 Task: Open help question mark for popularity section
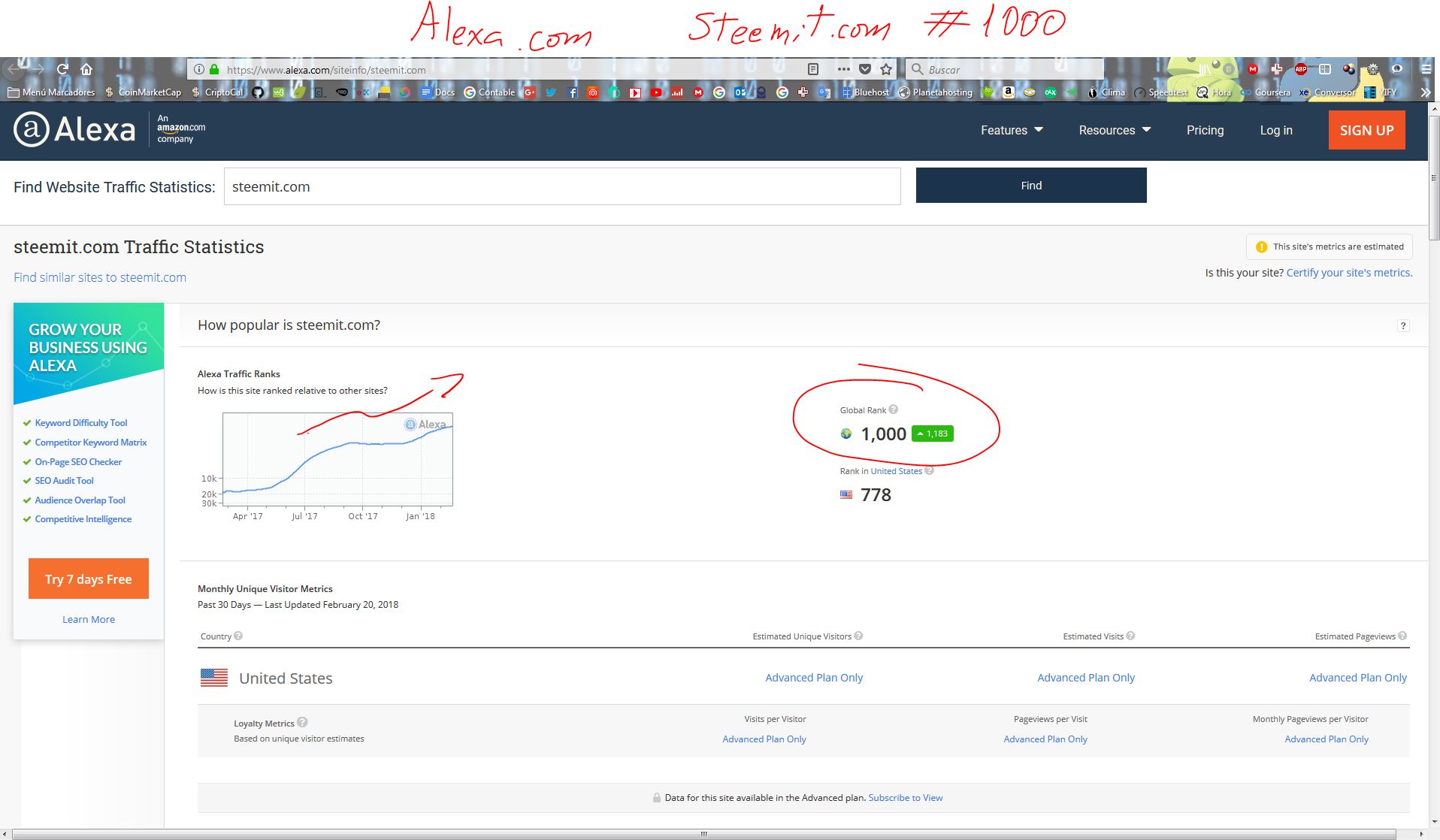[1403, 325]
